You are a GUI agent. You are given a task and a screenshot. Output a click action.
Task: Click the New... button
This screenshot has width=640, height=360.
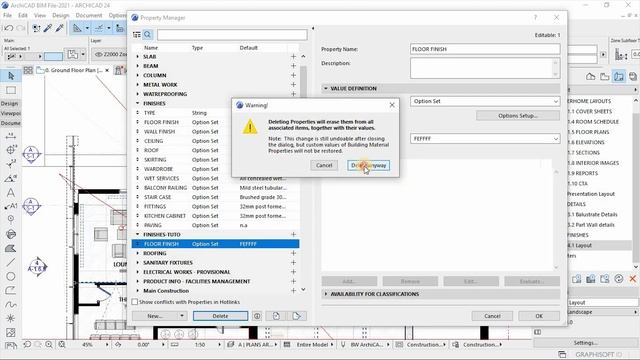(155, 316)
